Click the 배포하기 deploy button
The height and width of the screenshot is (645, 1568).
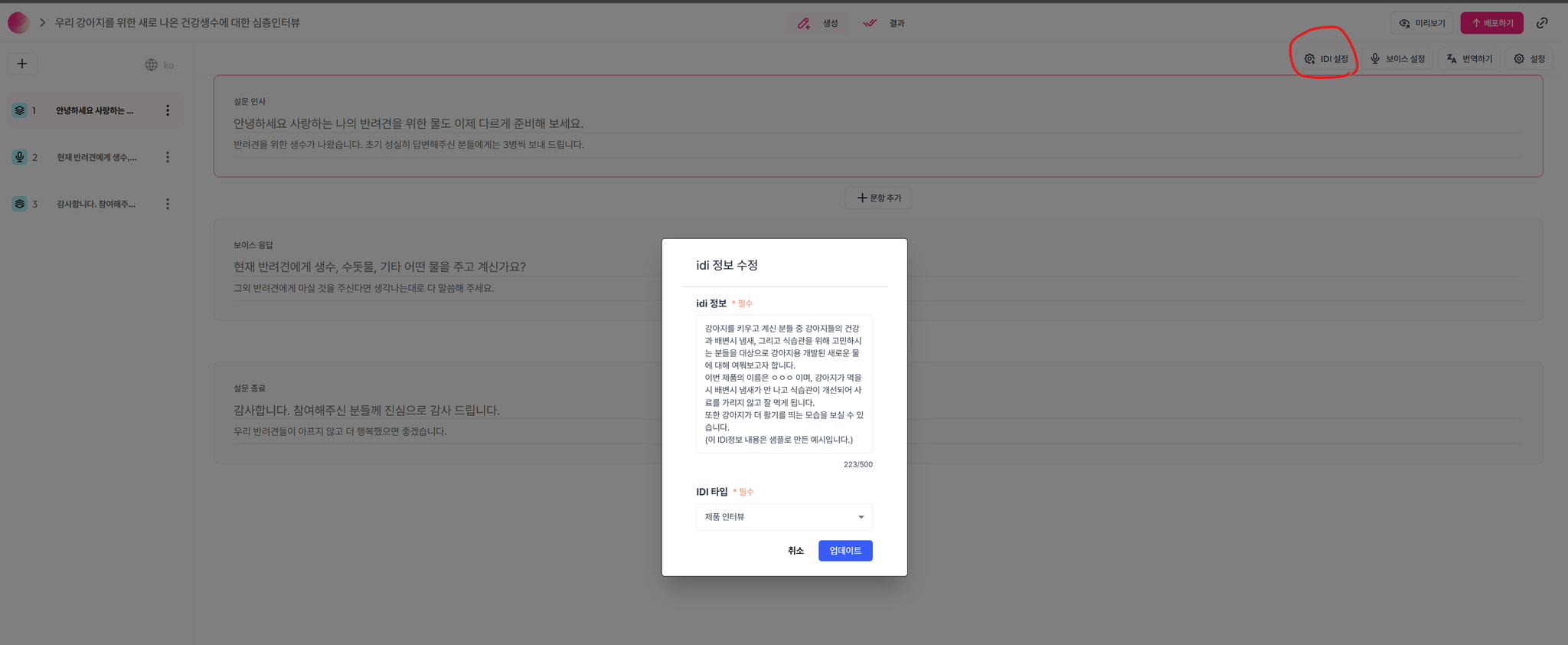point(1491,24)
